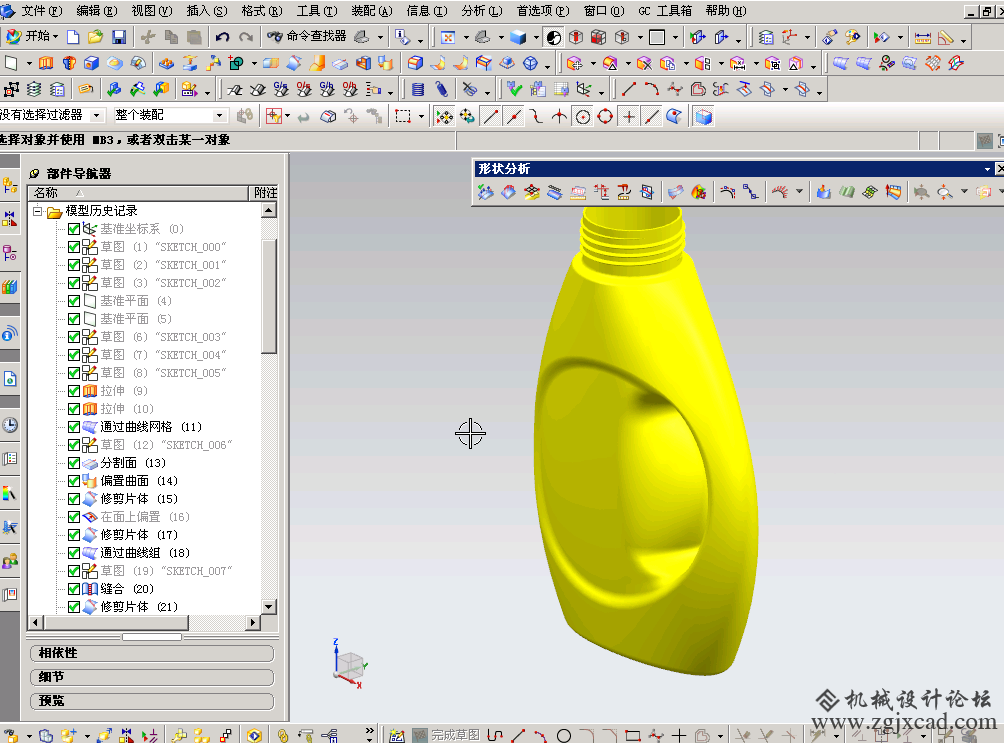Expand the 相依性 panel
Screen dimensions: 1004x743
[x=152, y=653]
